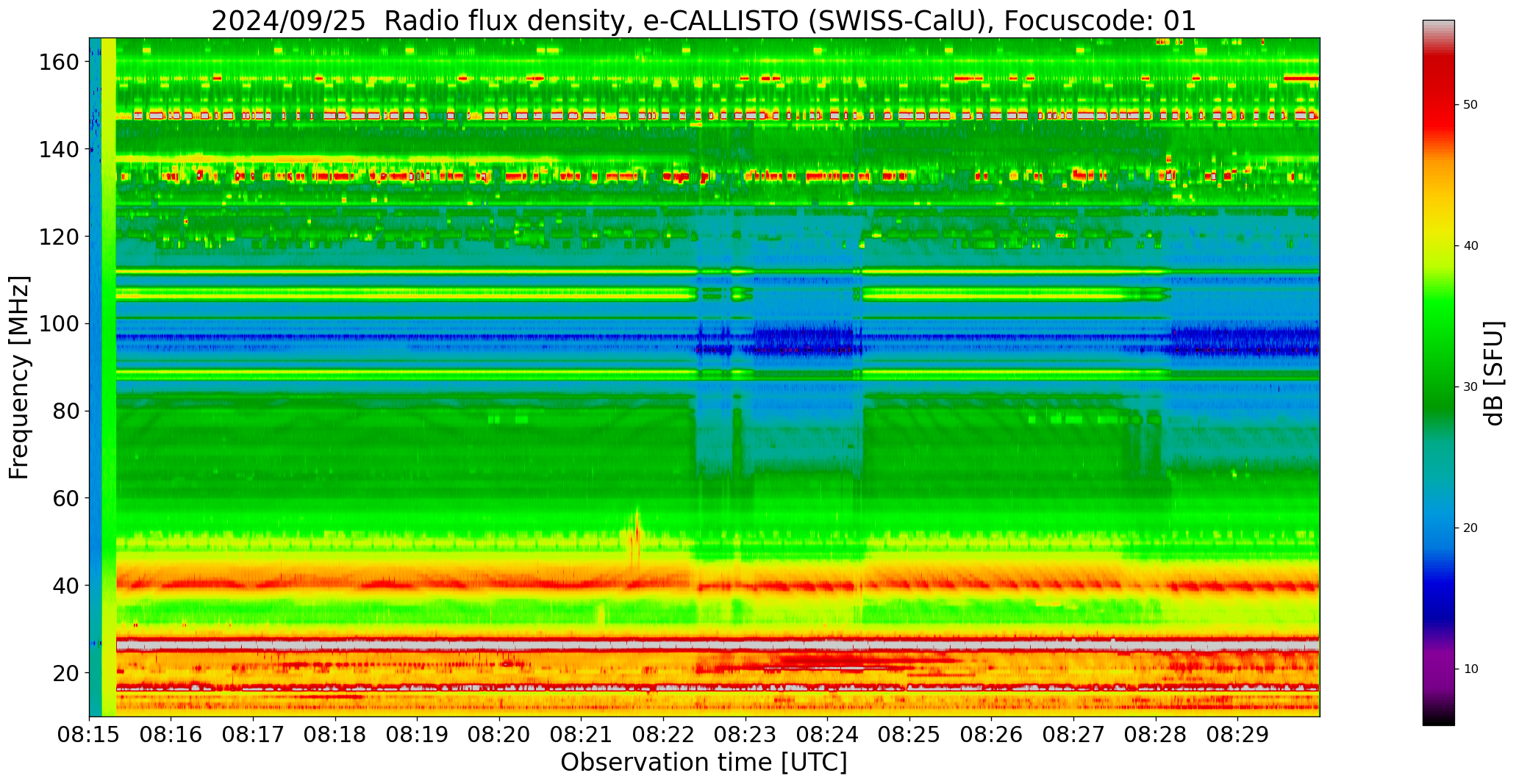Click the 08:16 time tick label
The height and width of the screenshot is (784, 1516).
[x=171, y=735]
